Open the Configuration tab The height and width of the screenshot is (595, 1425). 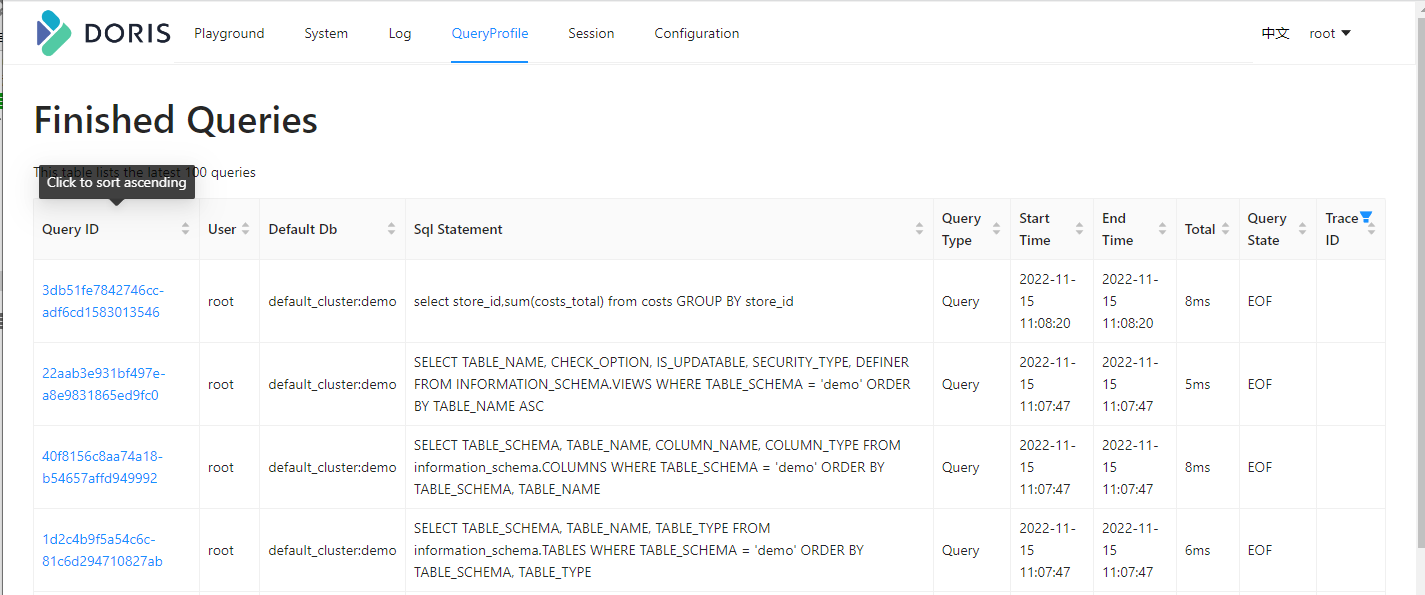tap(697, 33)
